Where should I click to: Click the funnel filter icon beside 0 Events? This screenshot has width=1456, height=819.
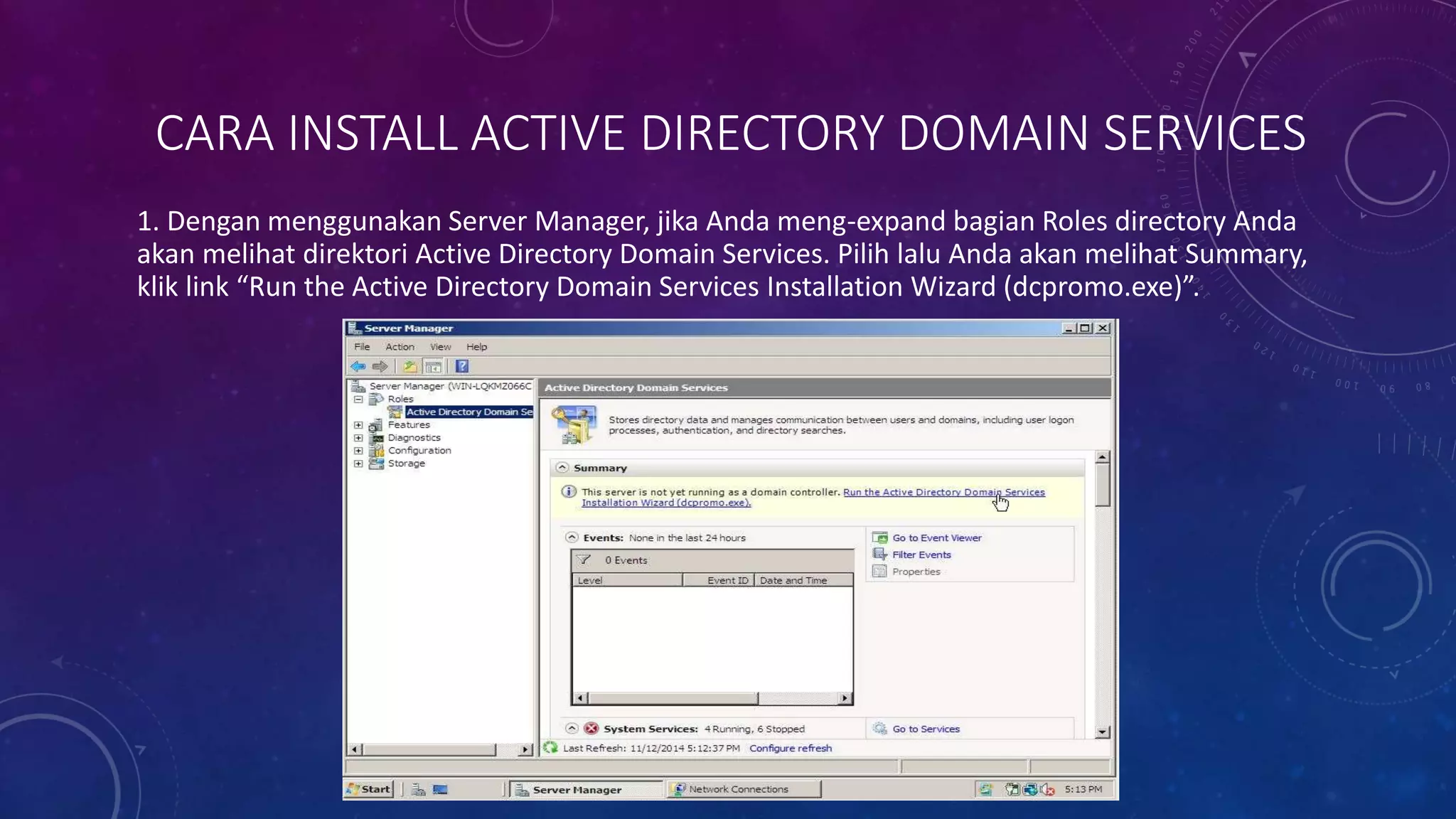click(x=584, y=560)
